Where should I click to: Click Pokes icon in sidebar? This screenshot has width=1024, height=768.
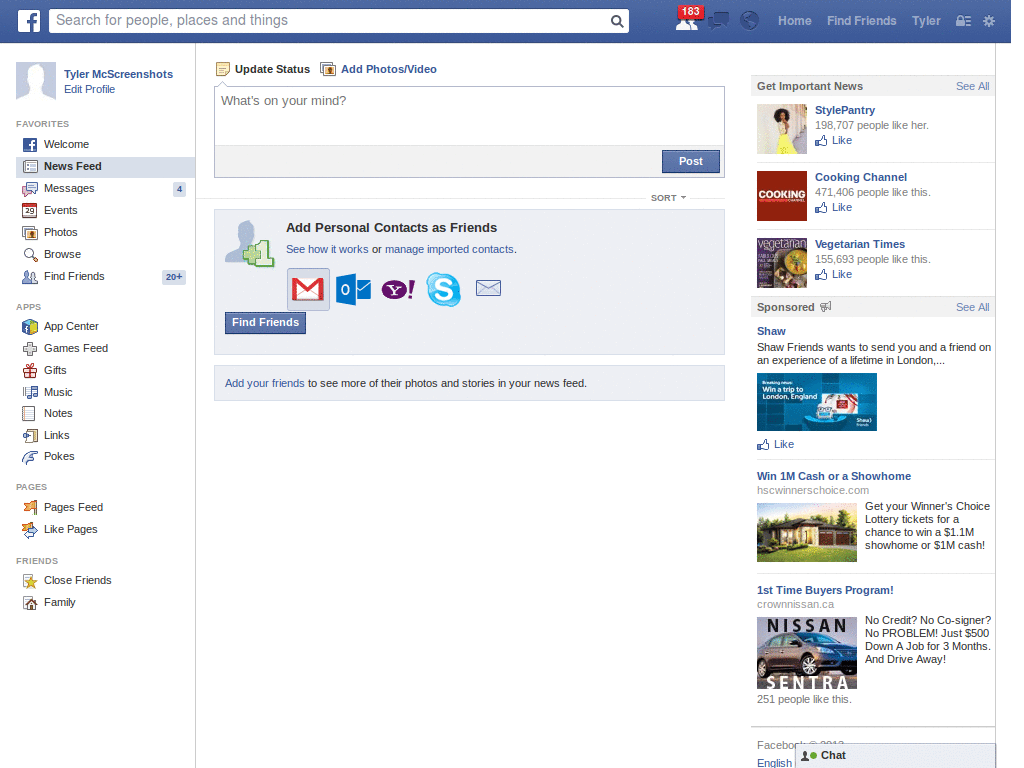pyautogui.click(x=30, y=457)
